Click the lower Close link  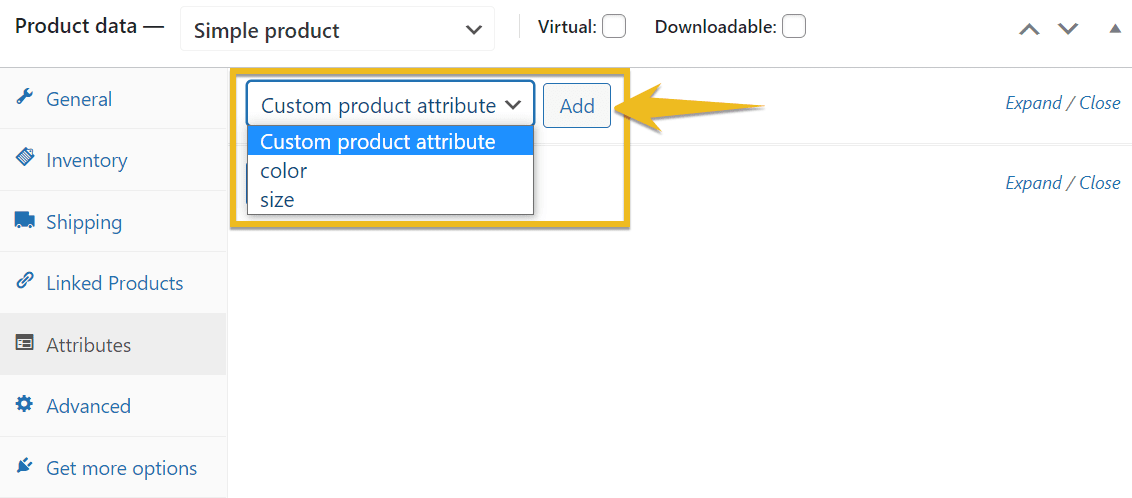(1100, 183)
